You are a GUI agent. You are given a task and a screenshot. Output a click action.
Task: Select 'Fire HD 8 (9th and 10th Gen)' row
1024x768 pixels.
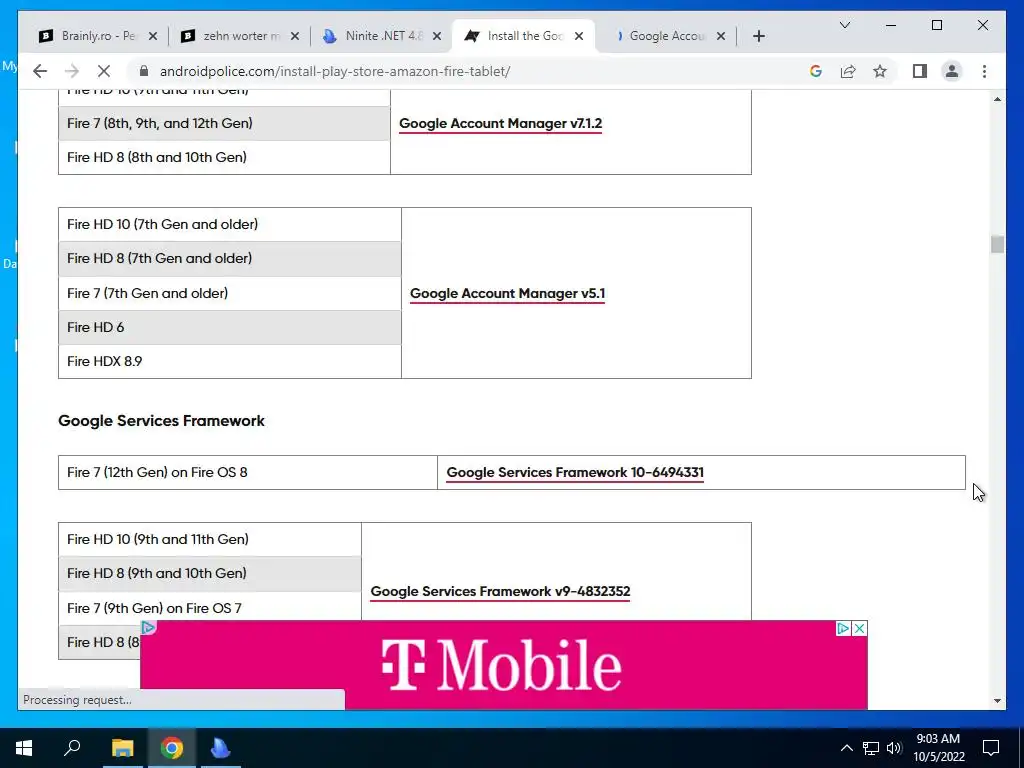pyautogui.click(x=210, y=573)
